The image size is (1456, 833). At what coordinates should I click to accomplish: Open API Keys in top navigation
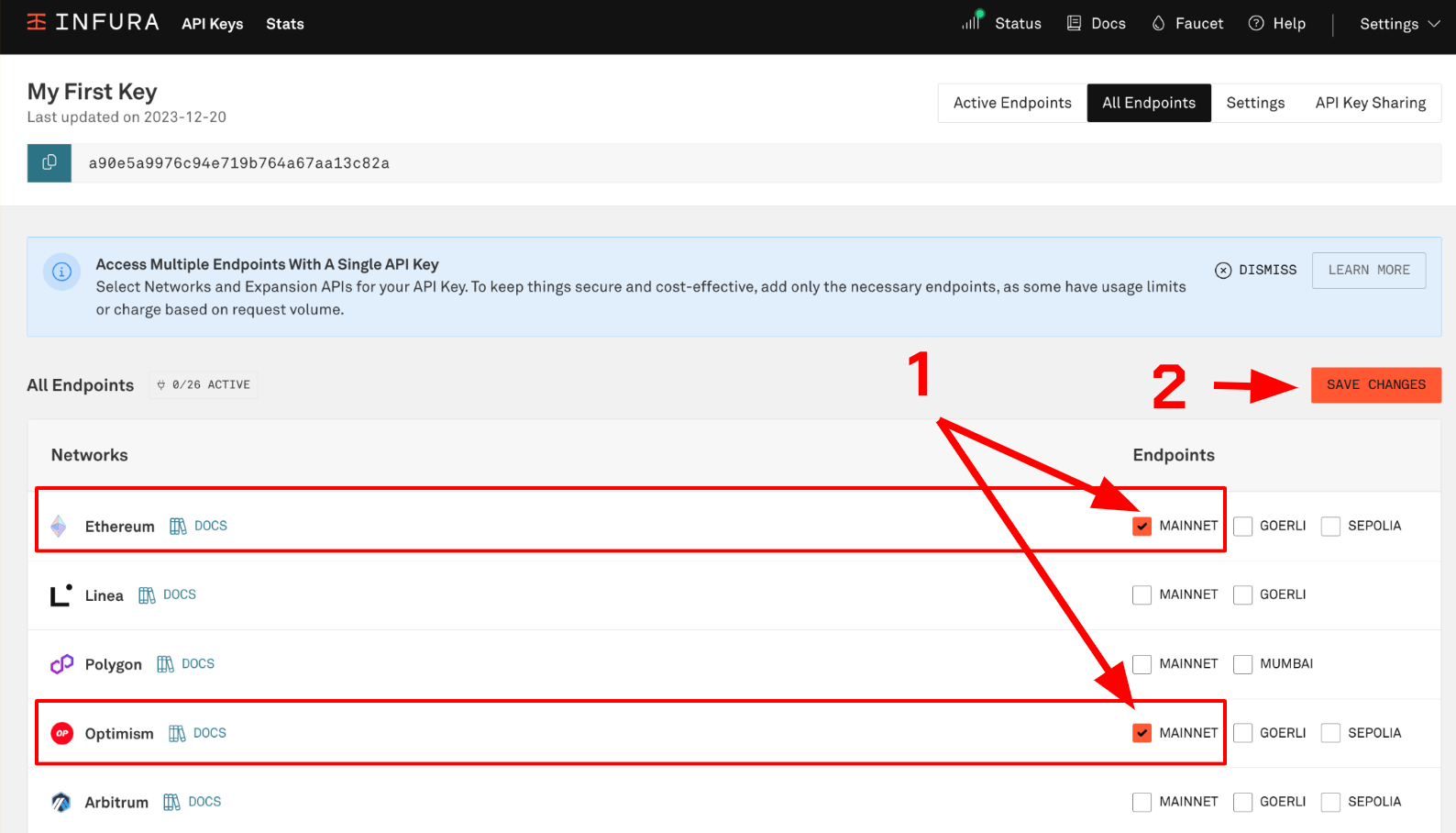tap(213, 24)
